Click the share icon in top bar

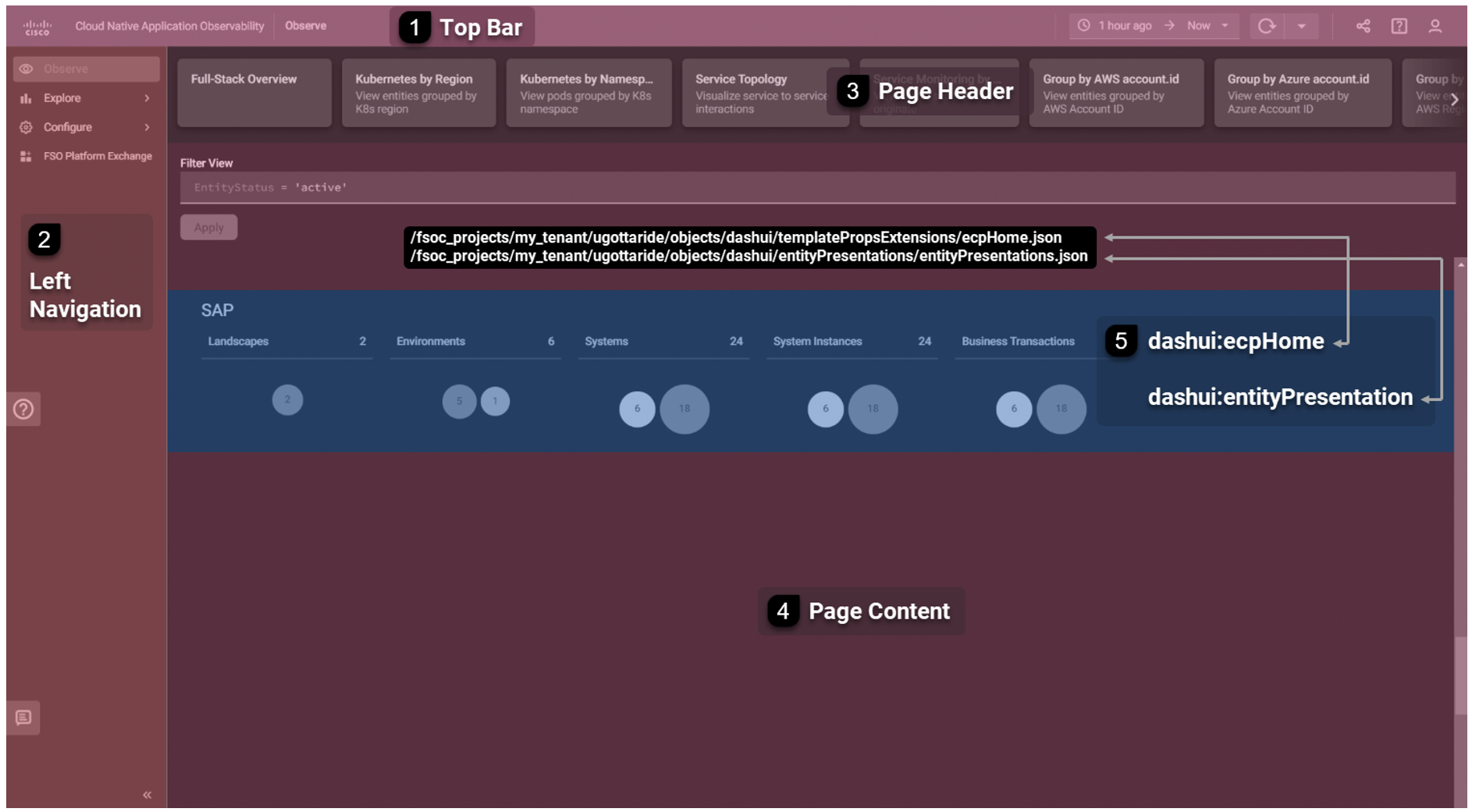click(x=1363, y=27)
